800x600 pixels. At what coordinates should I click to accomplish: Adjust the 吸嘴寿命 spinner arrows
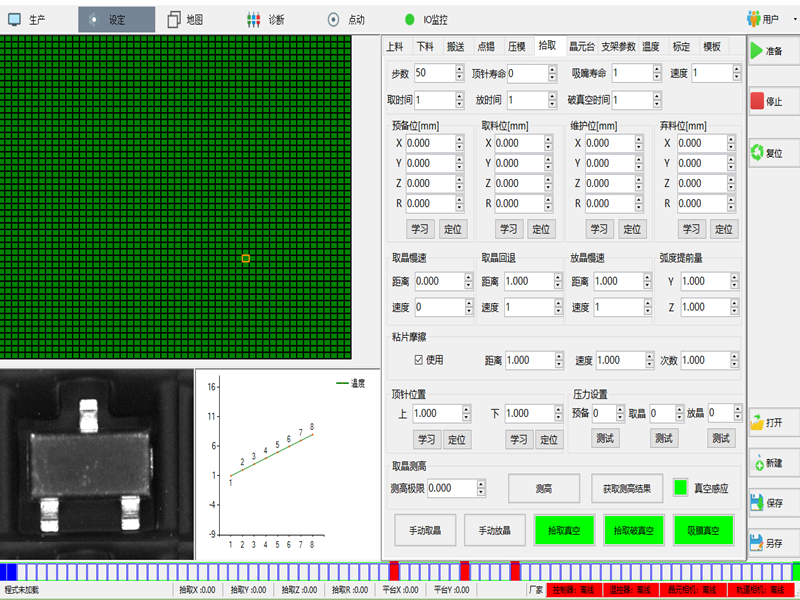point(657,73)
